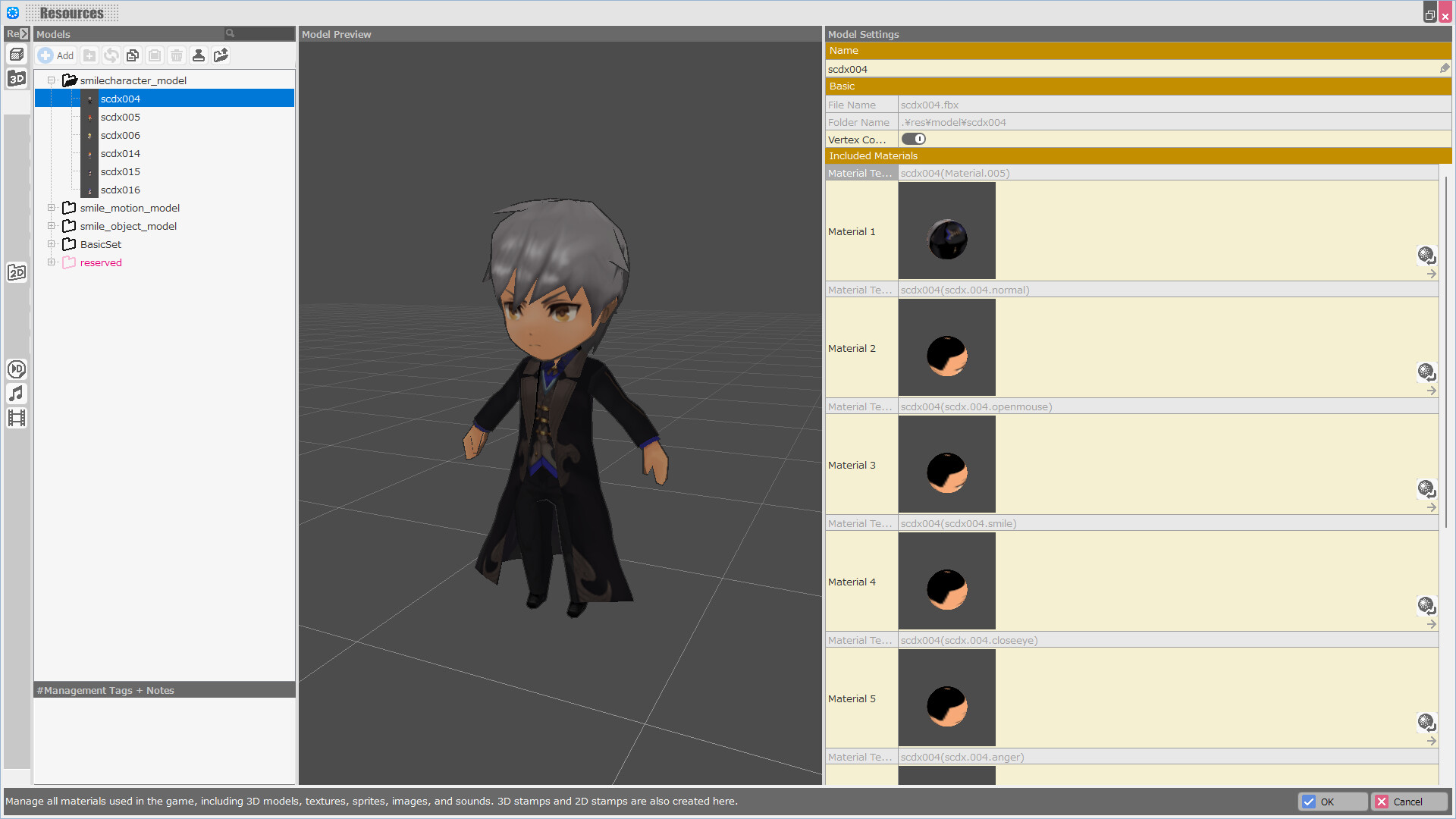Open the 2D stamp panel in sidebar
Screen dimensions: 1456x819
17,271
